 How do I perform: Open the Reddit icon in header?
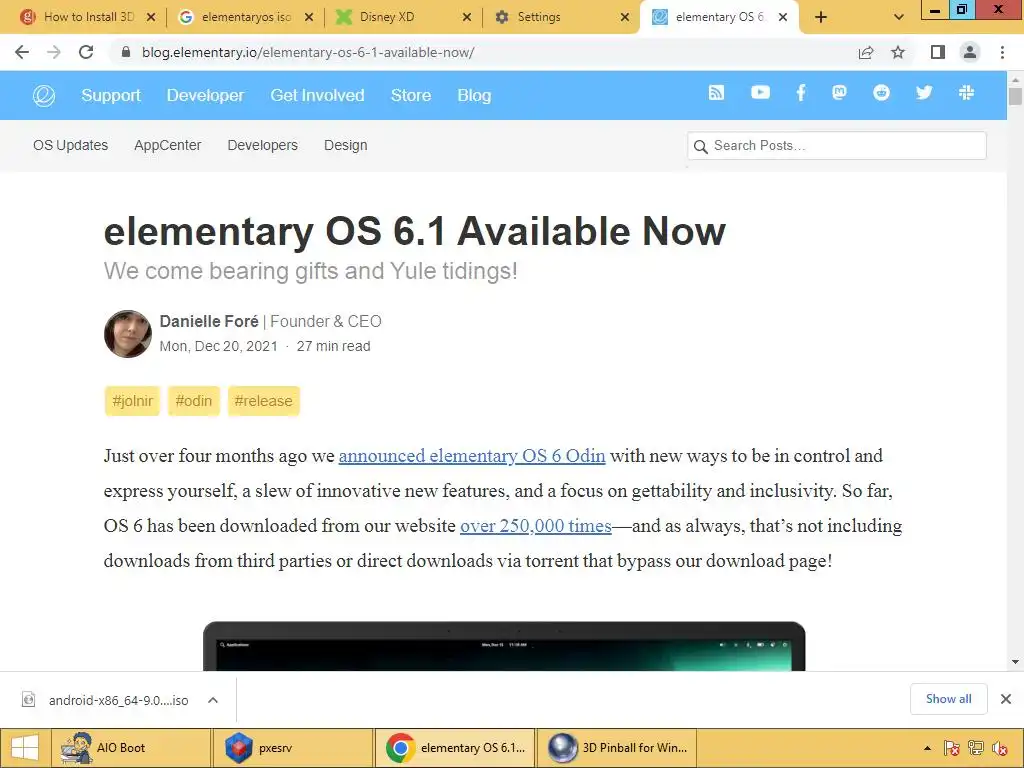(882, 93)
